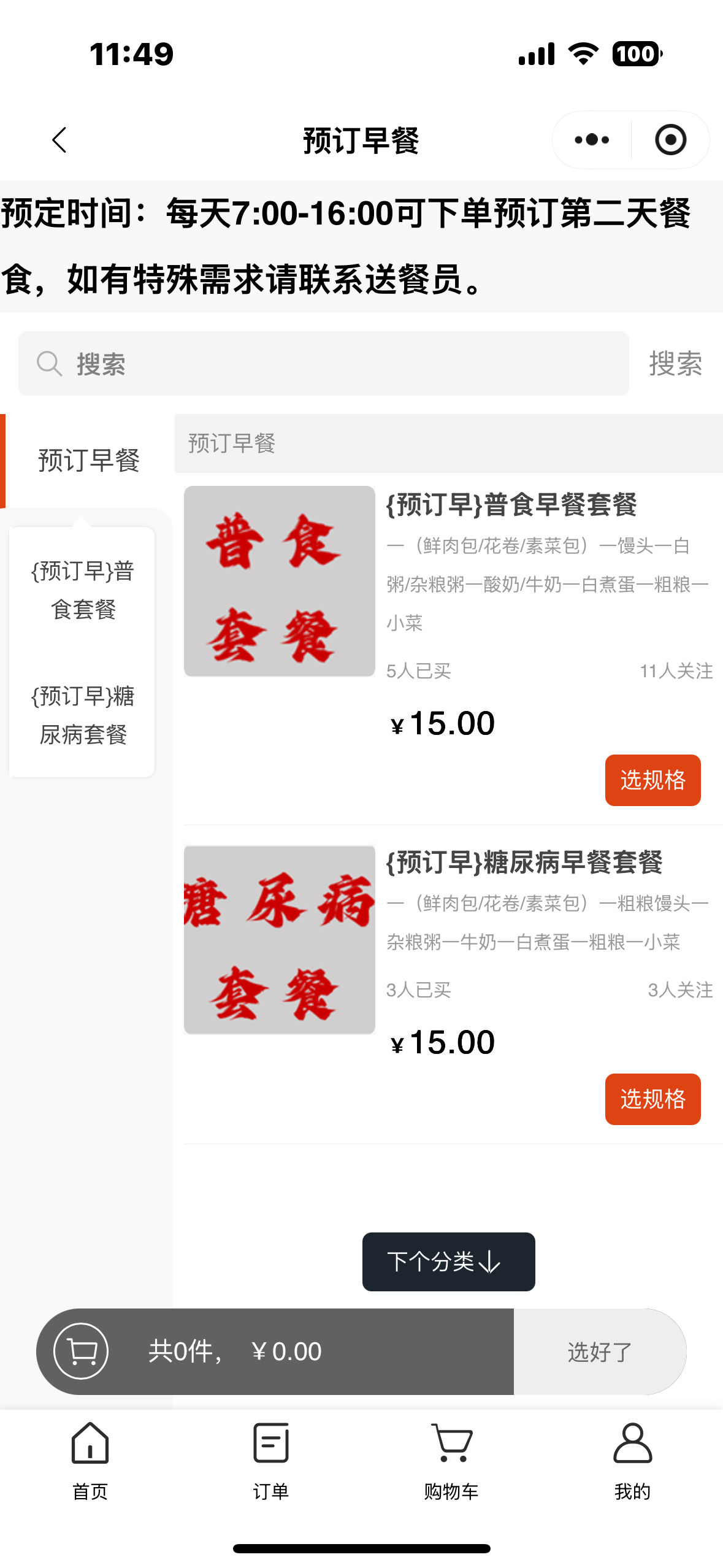Open the 购物车 cart tab icon
This screenshot has width=723, height=1568.
coord(451,1443)
